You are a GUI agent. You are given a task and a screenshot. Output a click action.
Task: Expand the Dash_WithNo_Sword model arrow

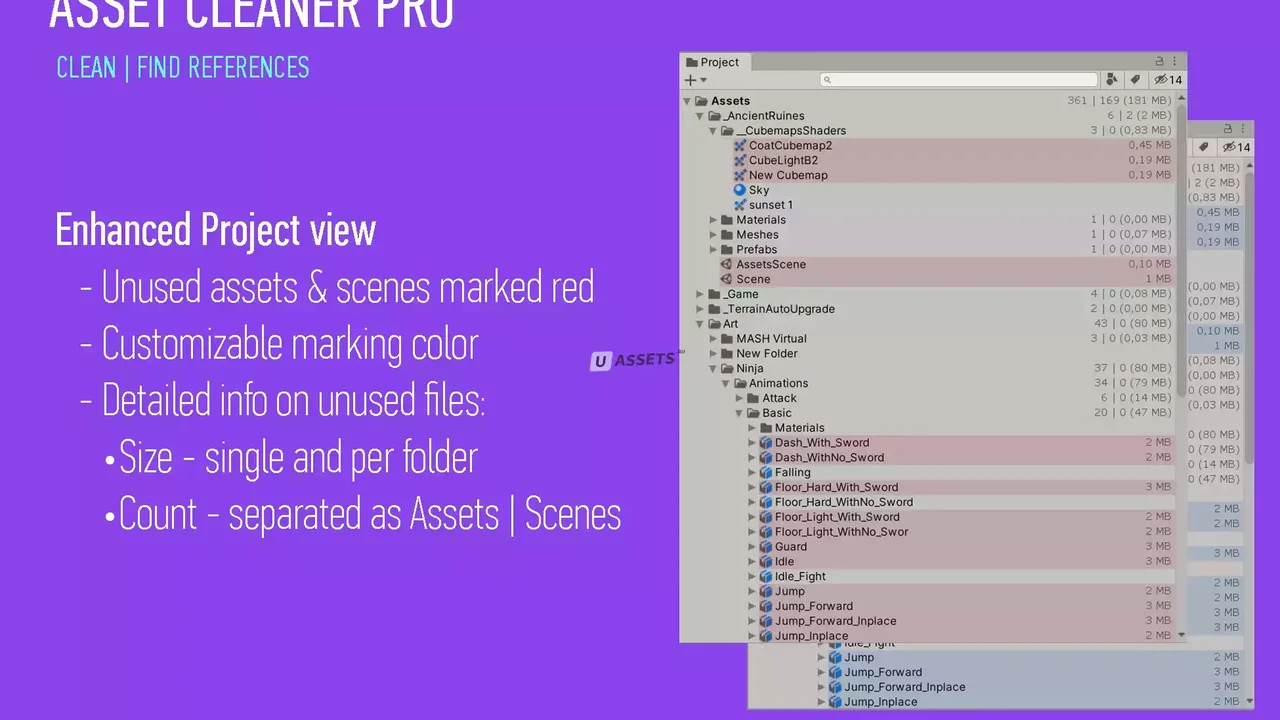point(752,457)
